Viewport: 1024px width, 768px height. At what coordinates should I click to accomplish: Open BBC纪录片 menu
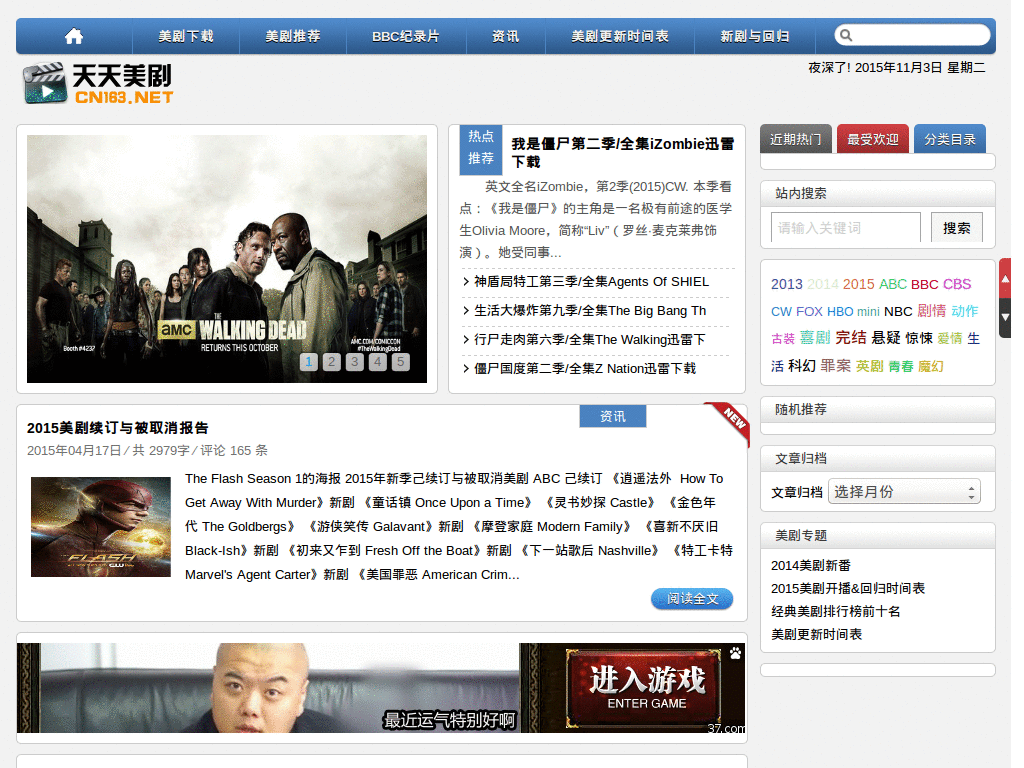point(406,37)
